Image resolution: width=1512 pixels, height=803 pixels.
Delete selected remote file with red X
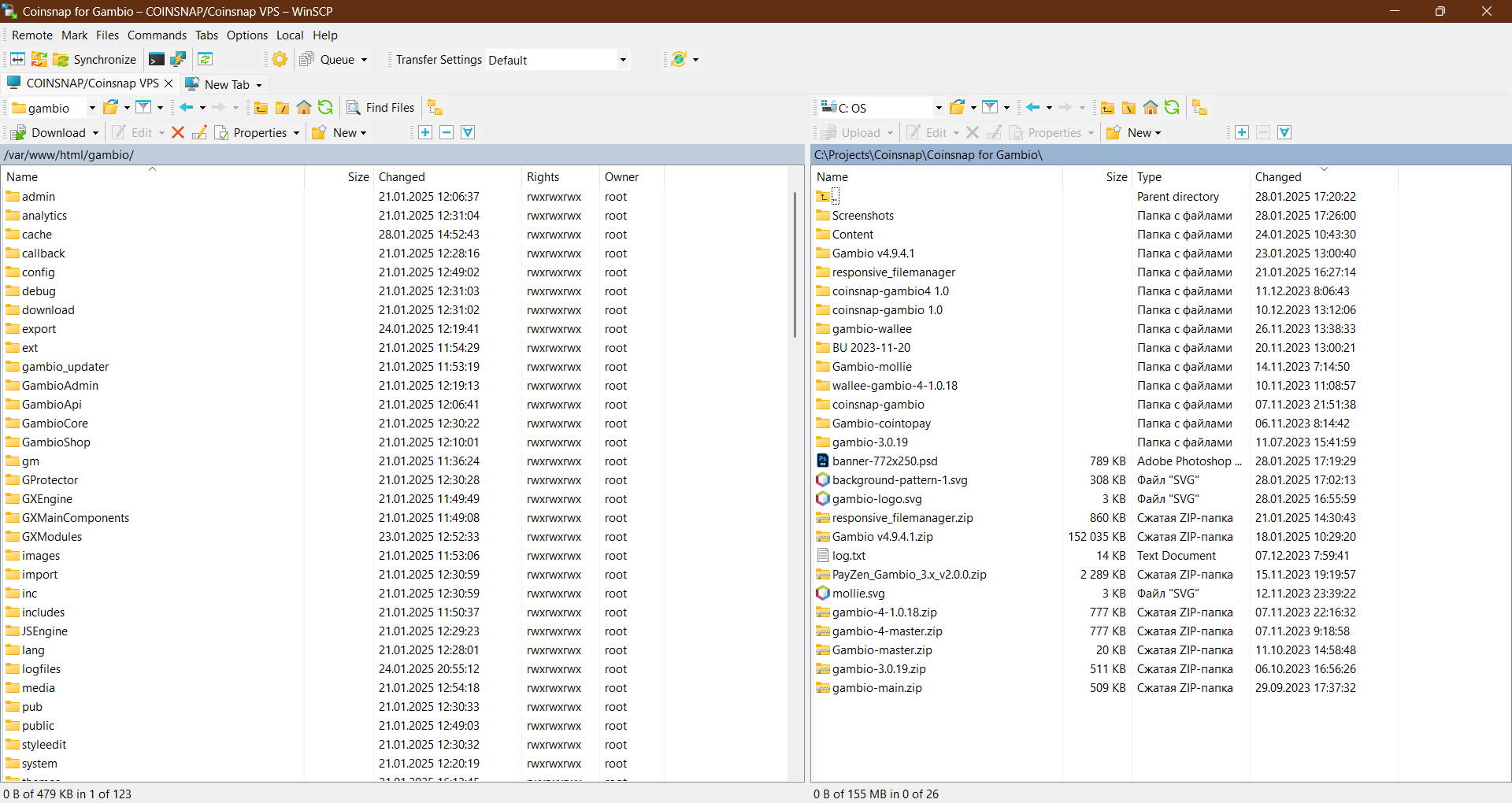178,132
